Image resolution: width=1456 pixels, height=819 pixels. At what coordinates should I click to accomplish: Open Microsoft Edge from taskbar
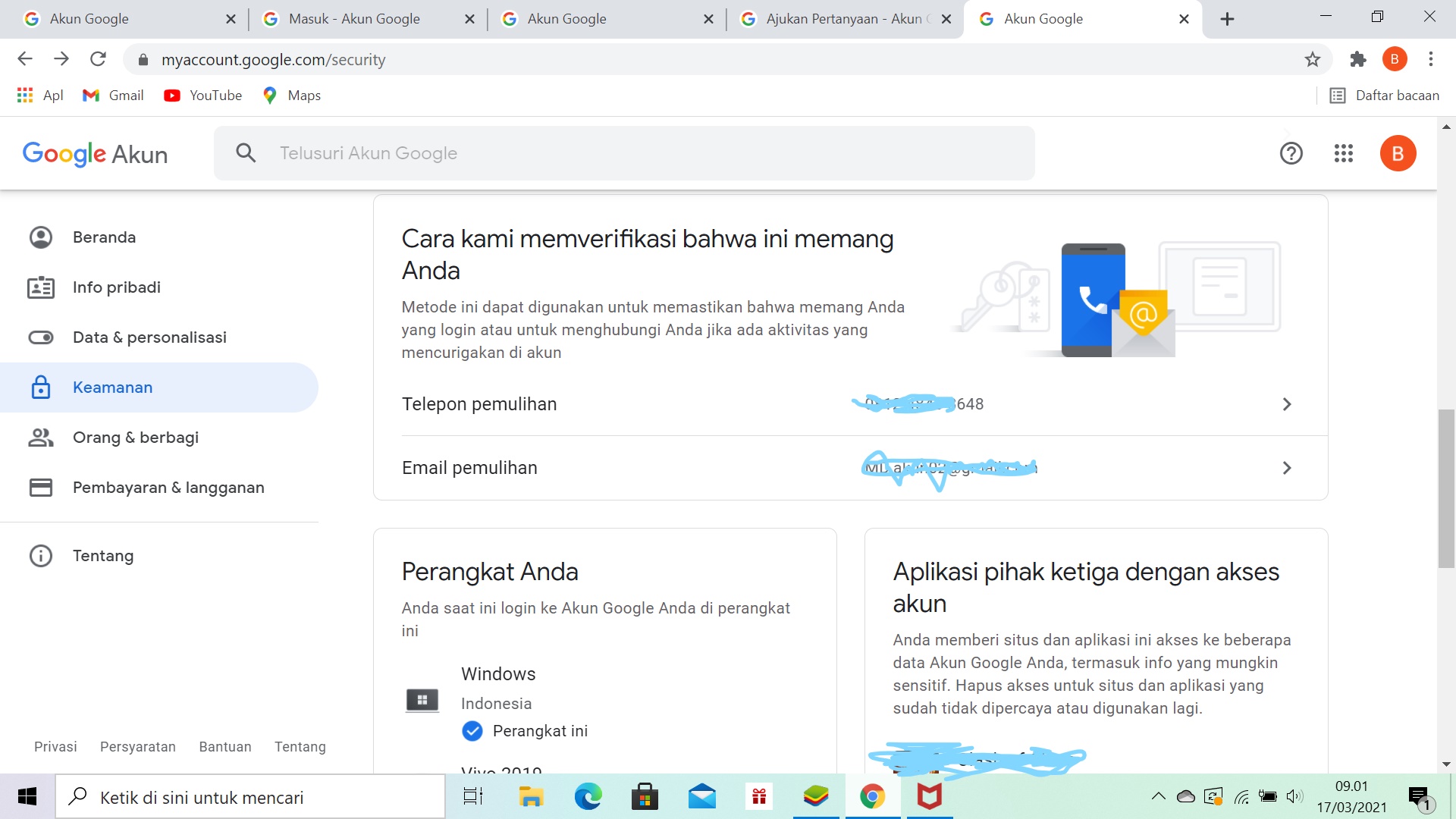(x=588, y=797)
